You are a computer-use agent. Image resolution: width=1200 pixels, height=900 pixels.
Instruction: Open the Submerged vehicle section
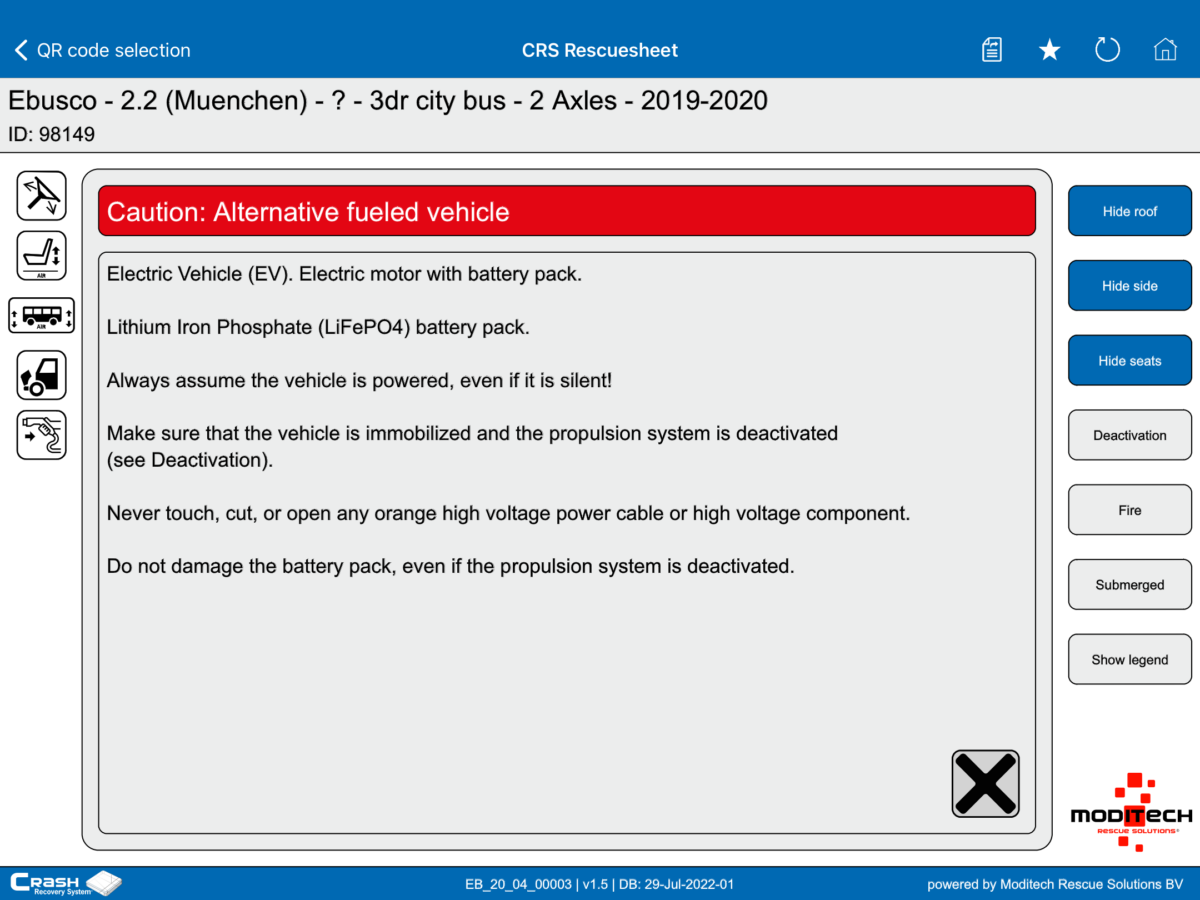1129,584
